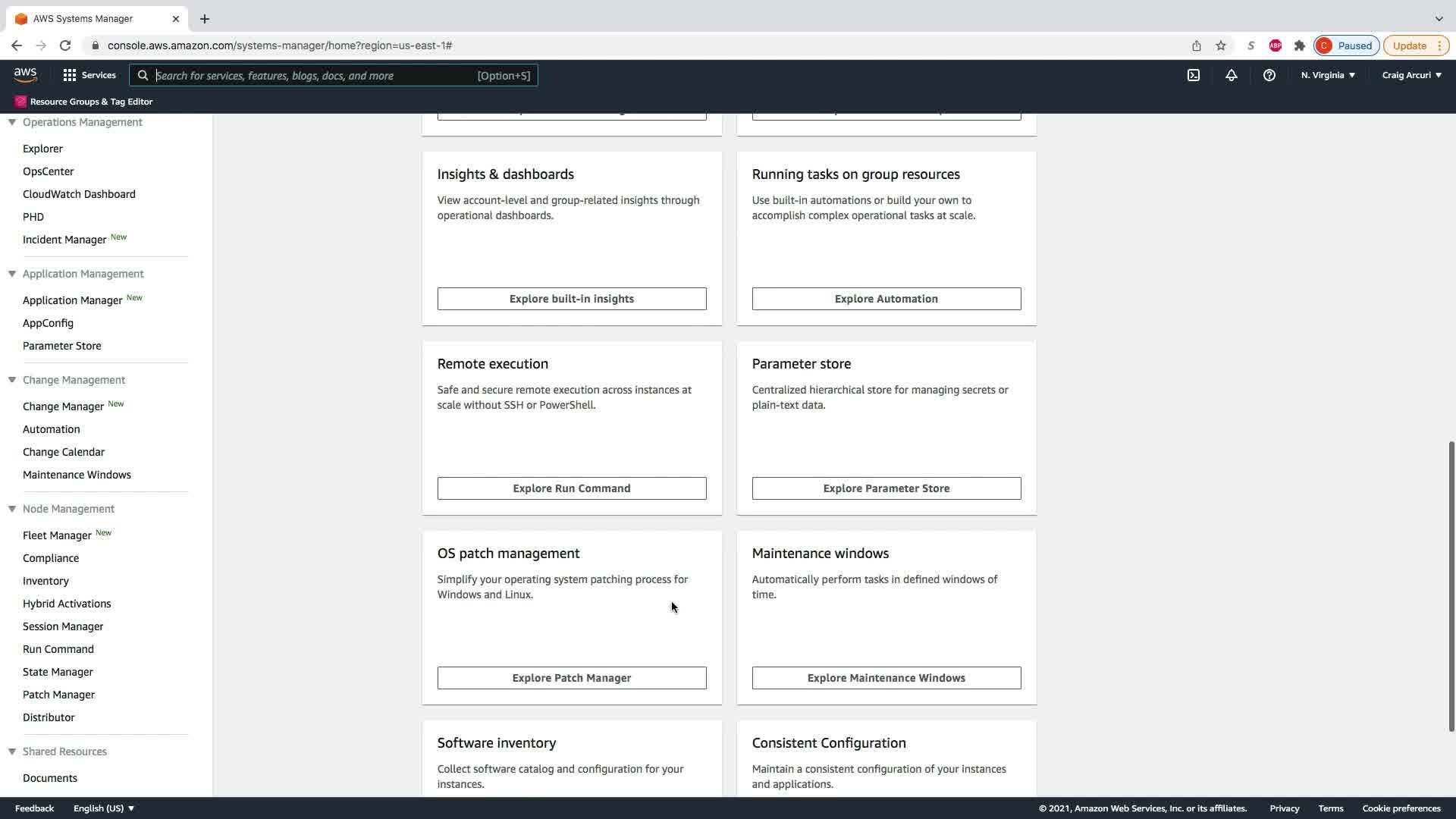Click the Explore Patch Manager button
This screenshot has width=1456, height=819.
point(571,678)
